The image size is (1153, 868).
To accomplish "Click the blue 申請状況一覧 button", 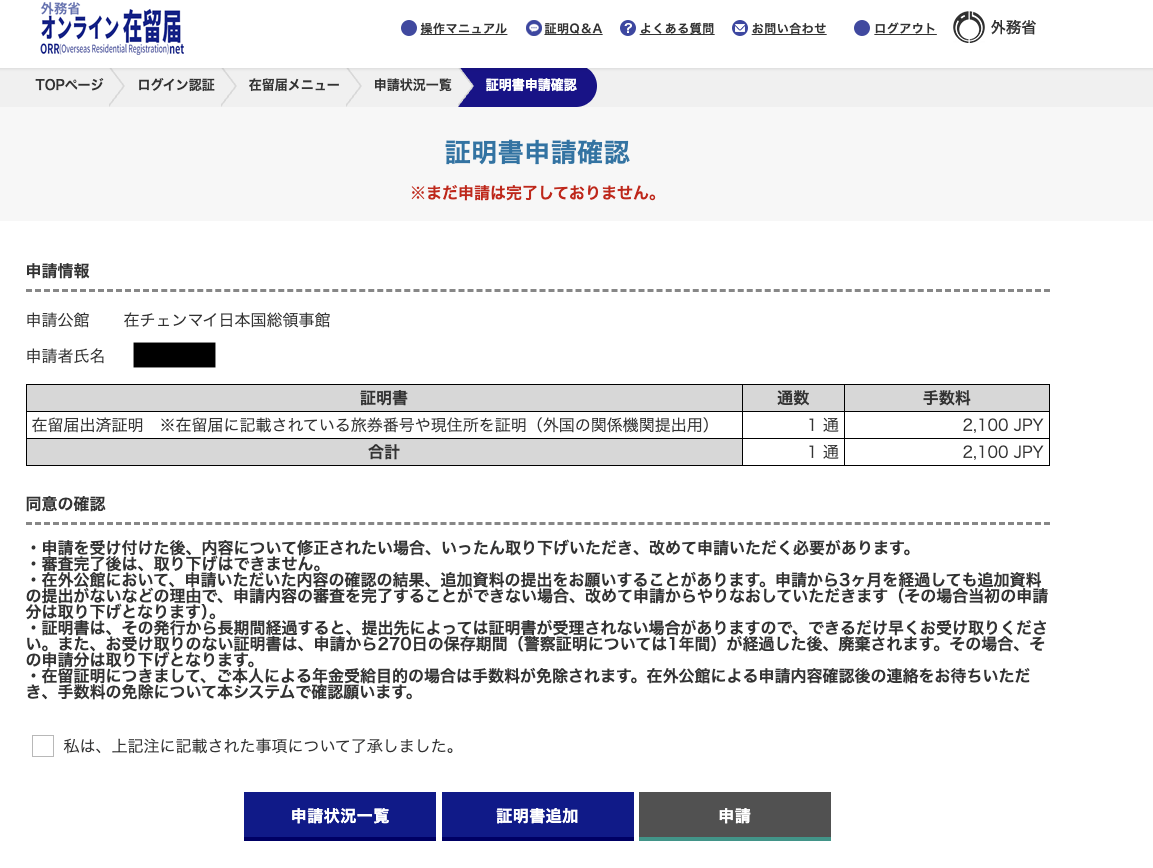I will pyautogui.click(x=340, y=817).
